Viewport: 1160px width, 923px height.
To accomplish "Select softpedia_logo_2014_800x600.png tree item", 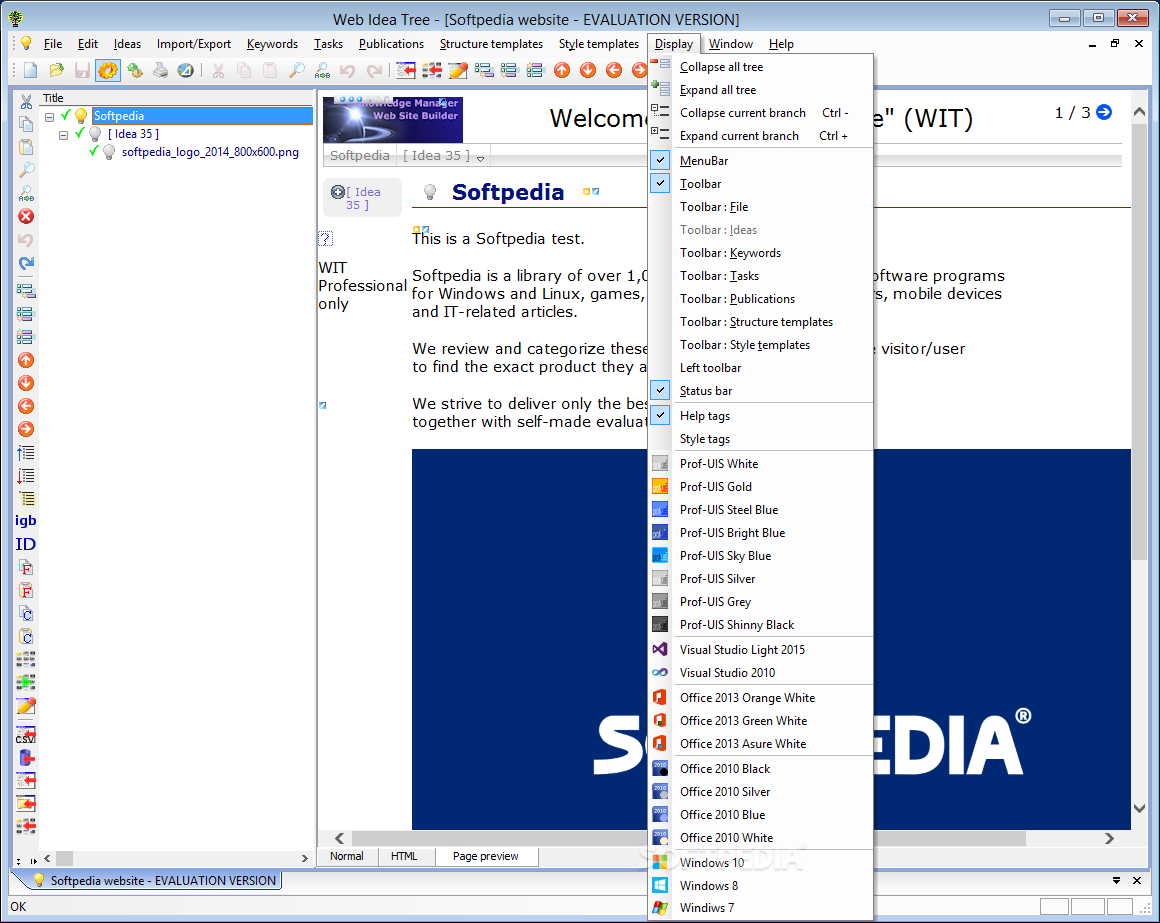I will [210, 152].
